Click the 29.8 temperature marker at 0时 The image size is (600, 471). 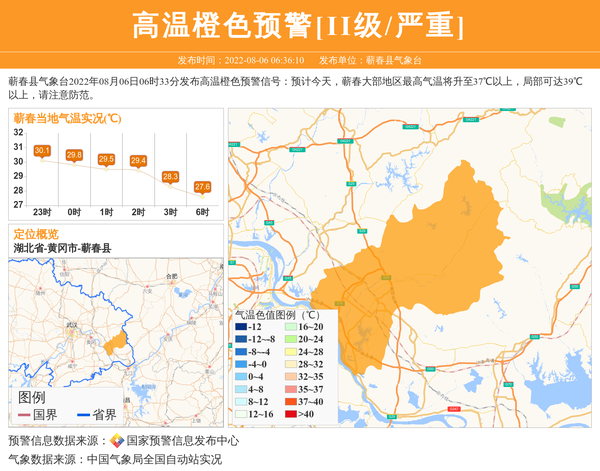[74, 155]
